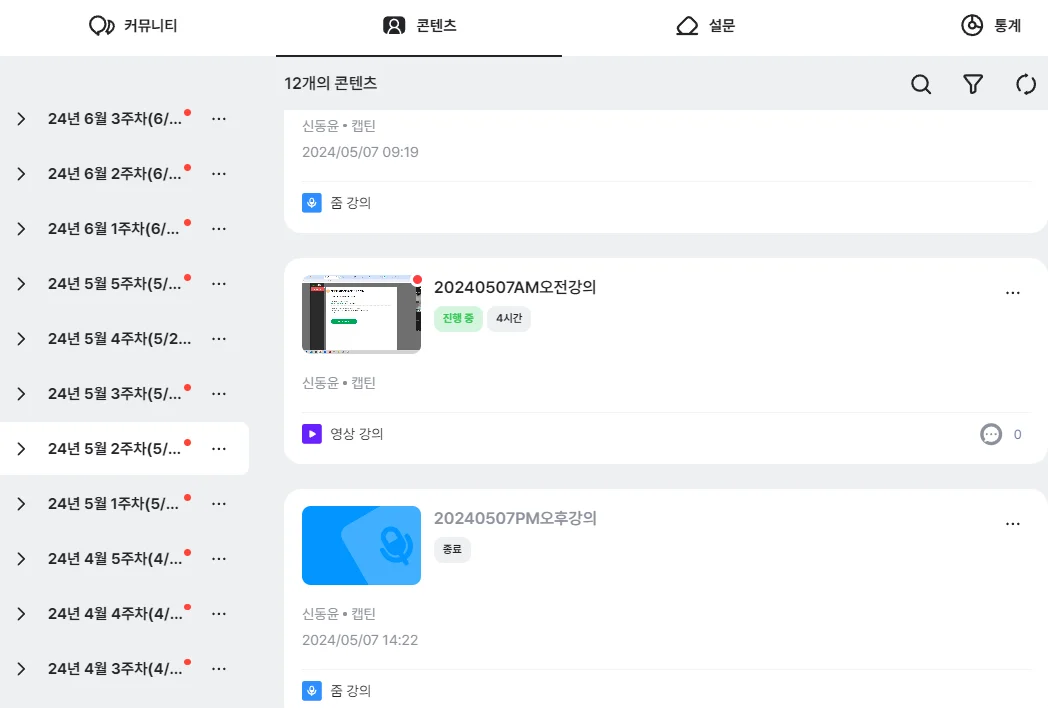The height and width of the screenshot is (708, 1048).
Task: Open search for contents
Action: click(x=920, y=85)
